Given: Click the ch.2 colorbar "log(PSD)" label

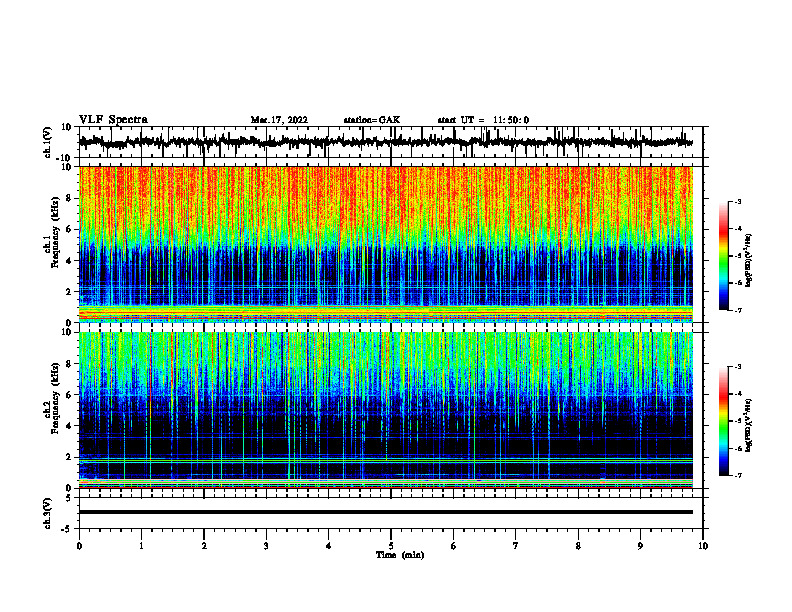Looking at the screenshot, I should (749, 425).
